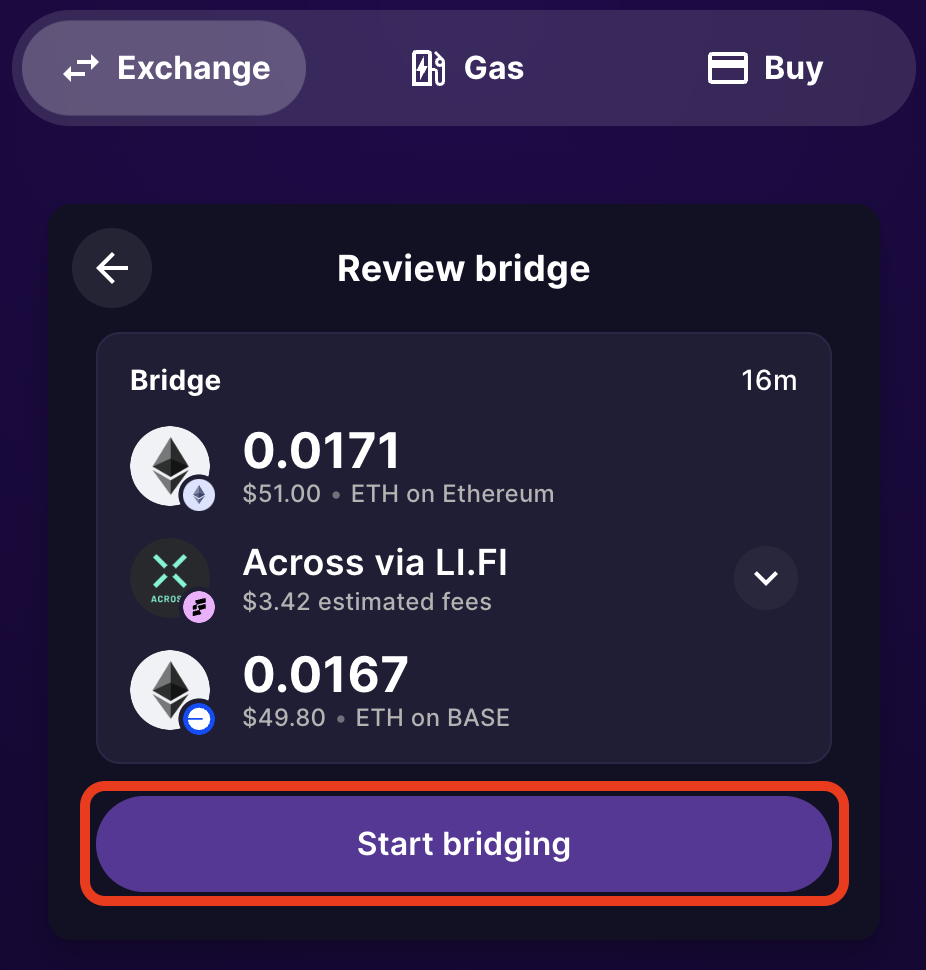Click the Ethereum network badge on source token
926x970 pixels.
point(198,494)
